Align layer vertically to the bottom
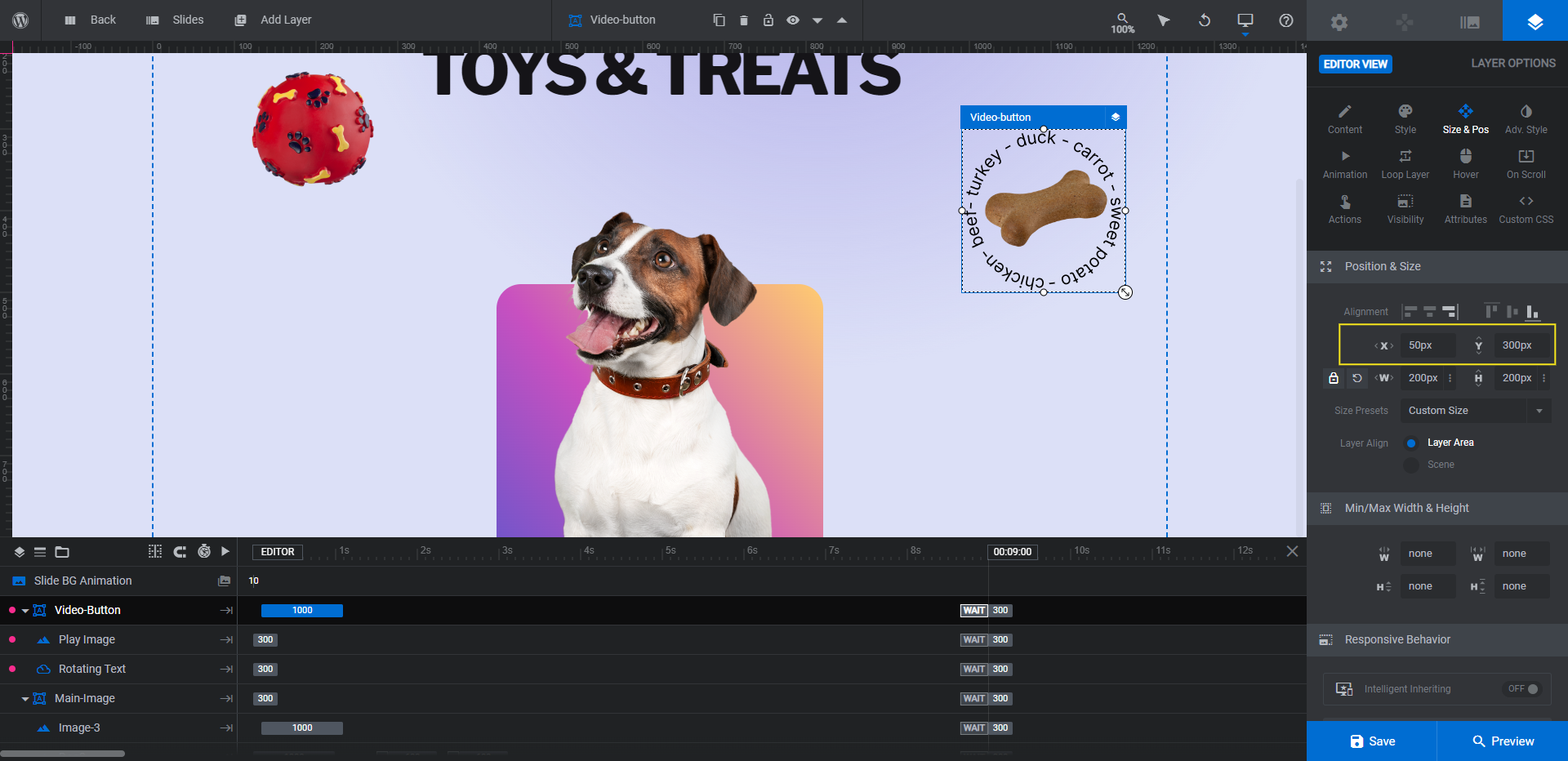Image resolution: width=1568 pixels, height=761 pixels. 1533,312
